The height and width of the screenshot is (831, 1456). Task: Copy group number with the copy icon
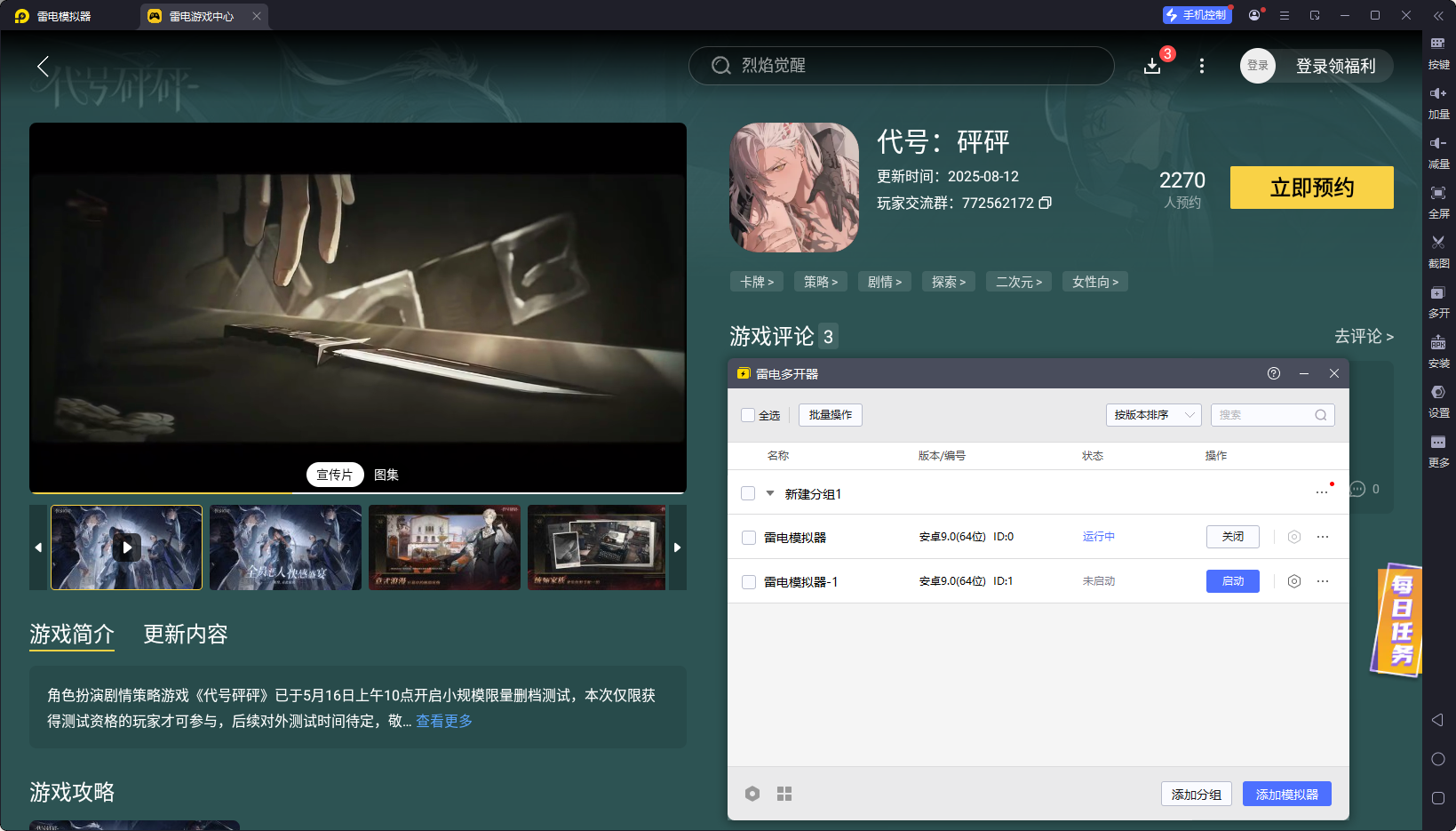1046,203
